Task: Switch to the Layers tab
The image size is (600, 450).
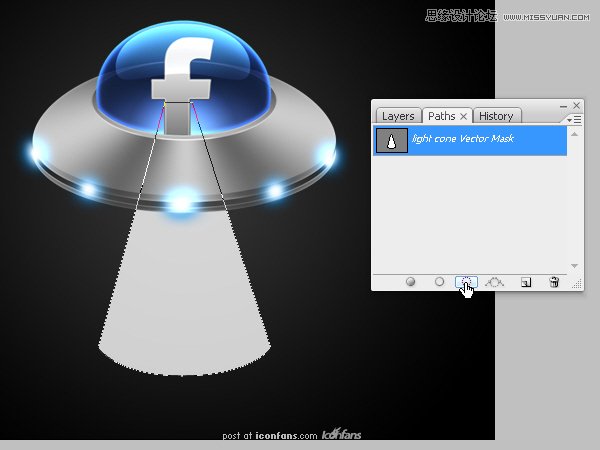Action: pyautogui.click(x=398, y=116)
